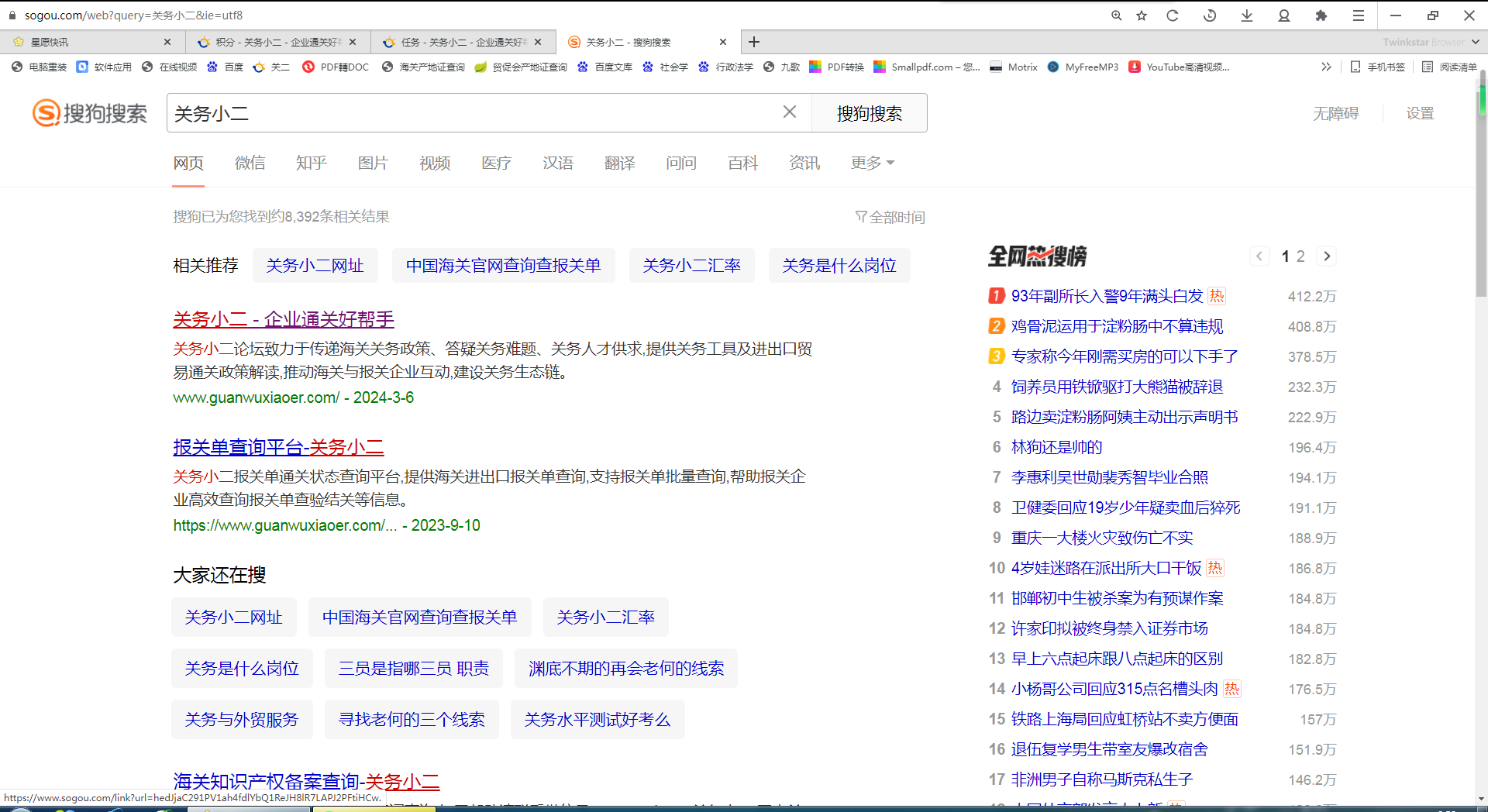Open the extensions puzzle icon
The image size is (1488, 812).
pos(1321,15)
